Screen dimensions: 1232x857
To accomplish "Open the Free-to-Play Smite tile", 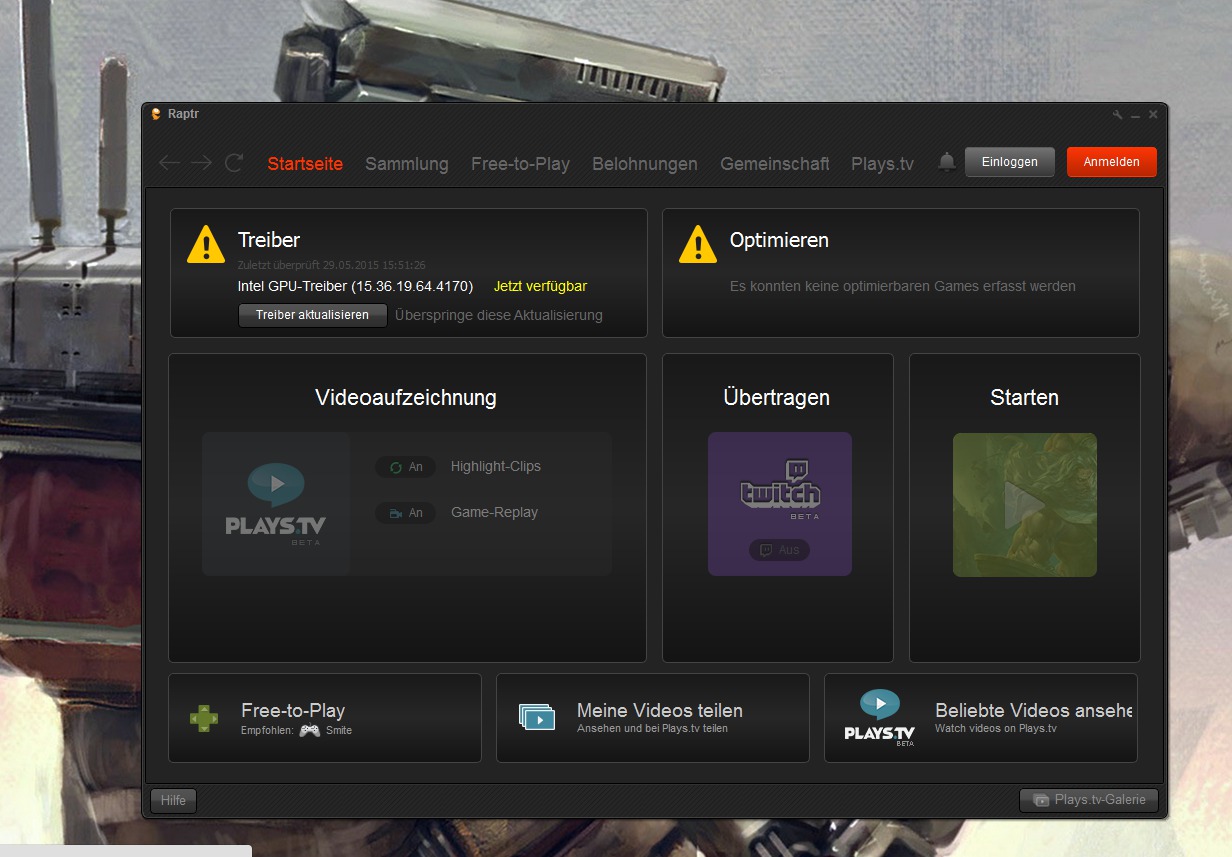I will 324,718.
